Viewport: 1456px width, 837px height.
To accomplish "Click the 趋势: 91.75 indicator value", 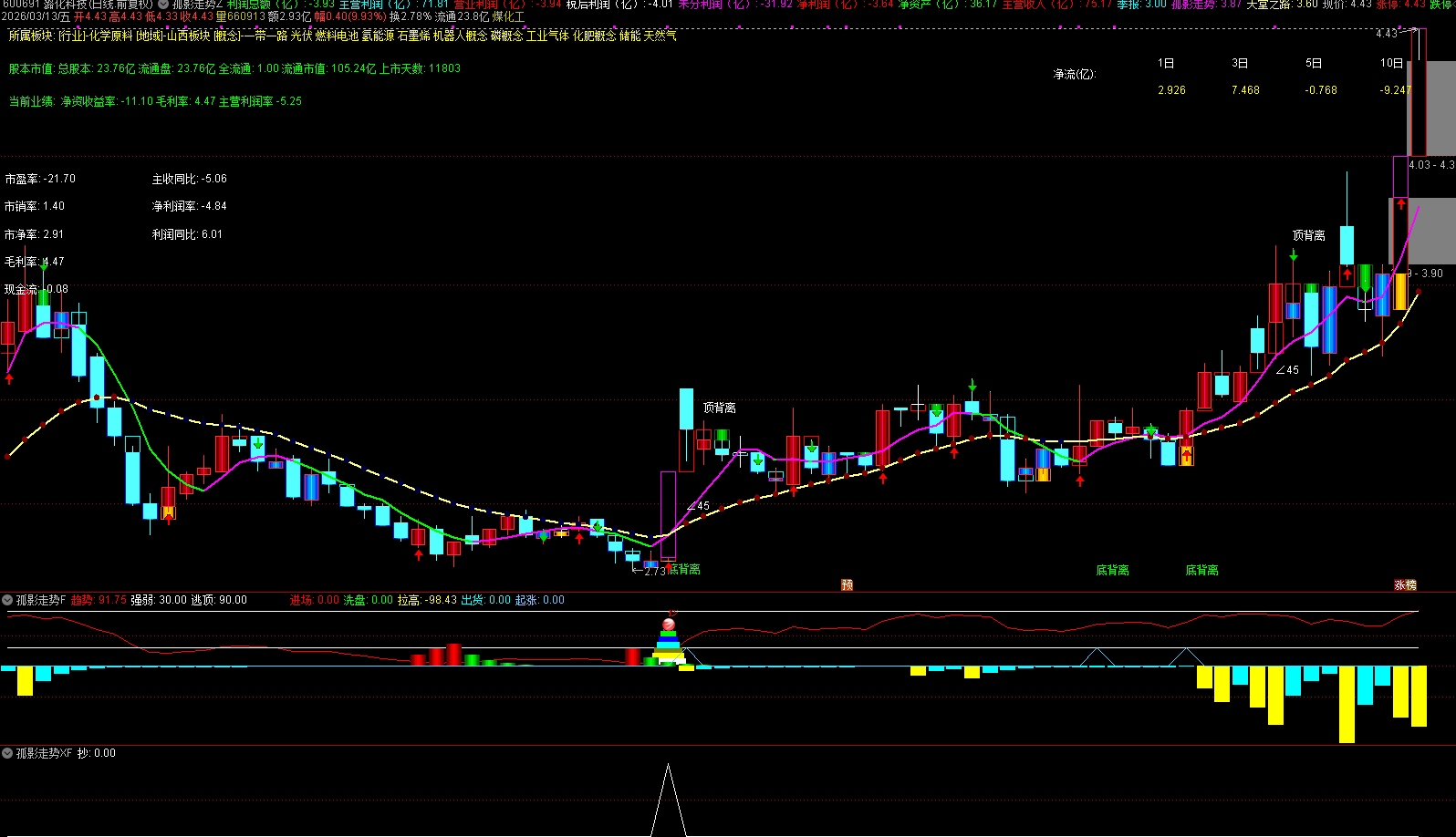I will point(99,600).
